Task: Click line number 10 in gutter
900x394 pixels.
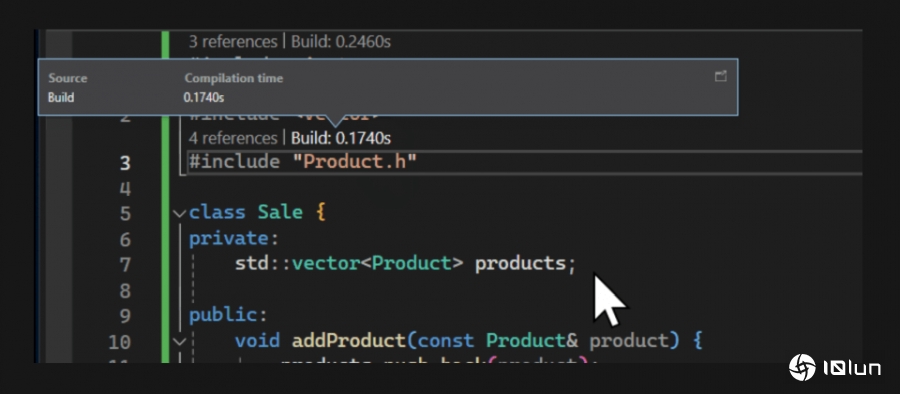Action: pyautogui.click(x=119, y=342)
